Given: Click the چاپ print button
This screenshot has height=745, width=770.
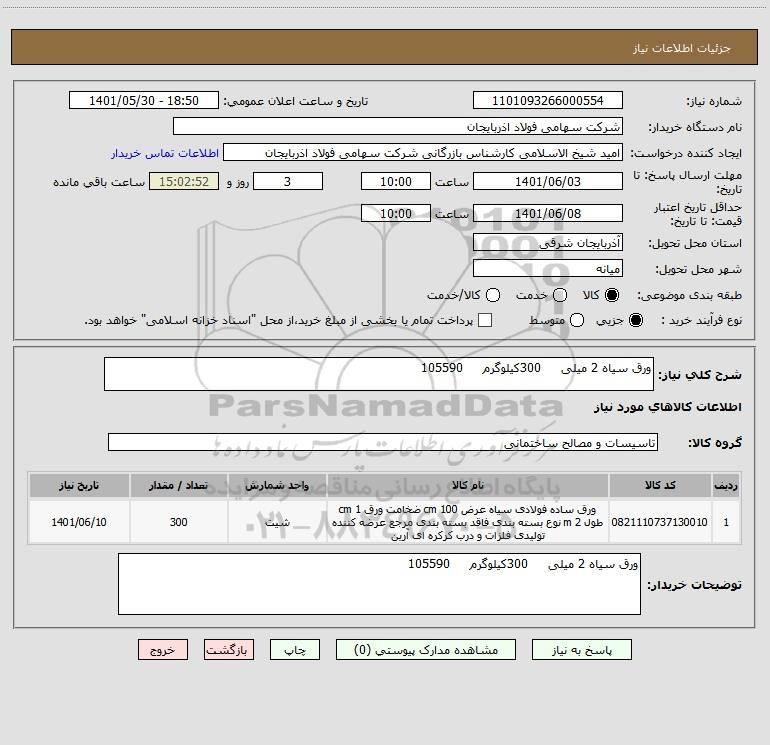Looking at the screenshot, I should [x=295, y=650].
